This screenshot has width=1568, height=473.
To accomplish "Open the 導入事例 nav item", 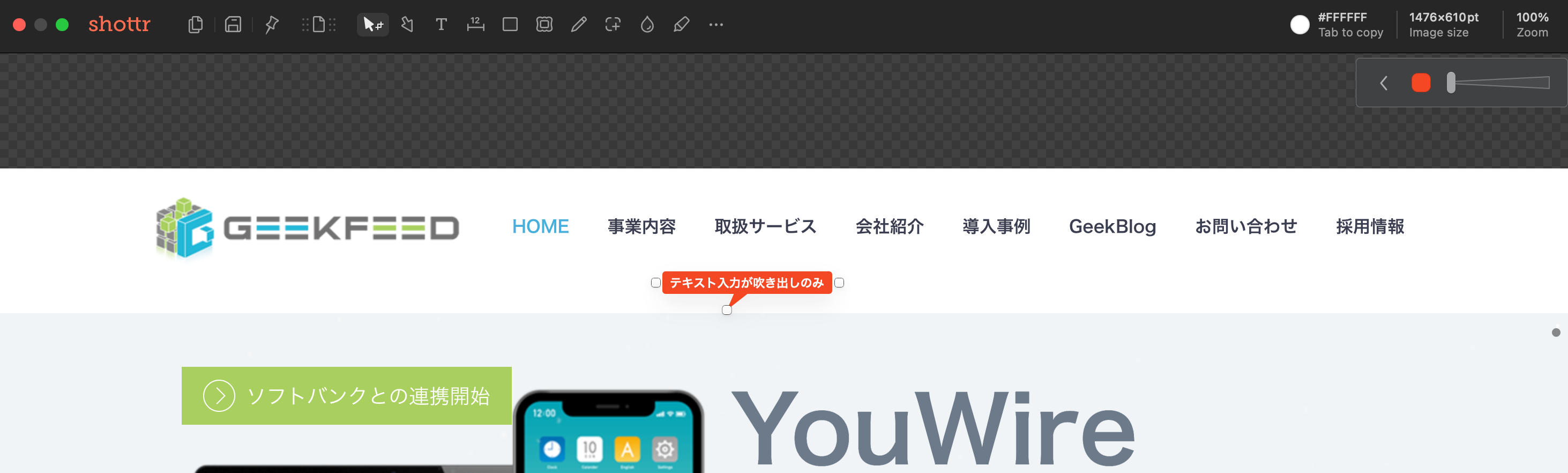I will coord(996,226).
